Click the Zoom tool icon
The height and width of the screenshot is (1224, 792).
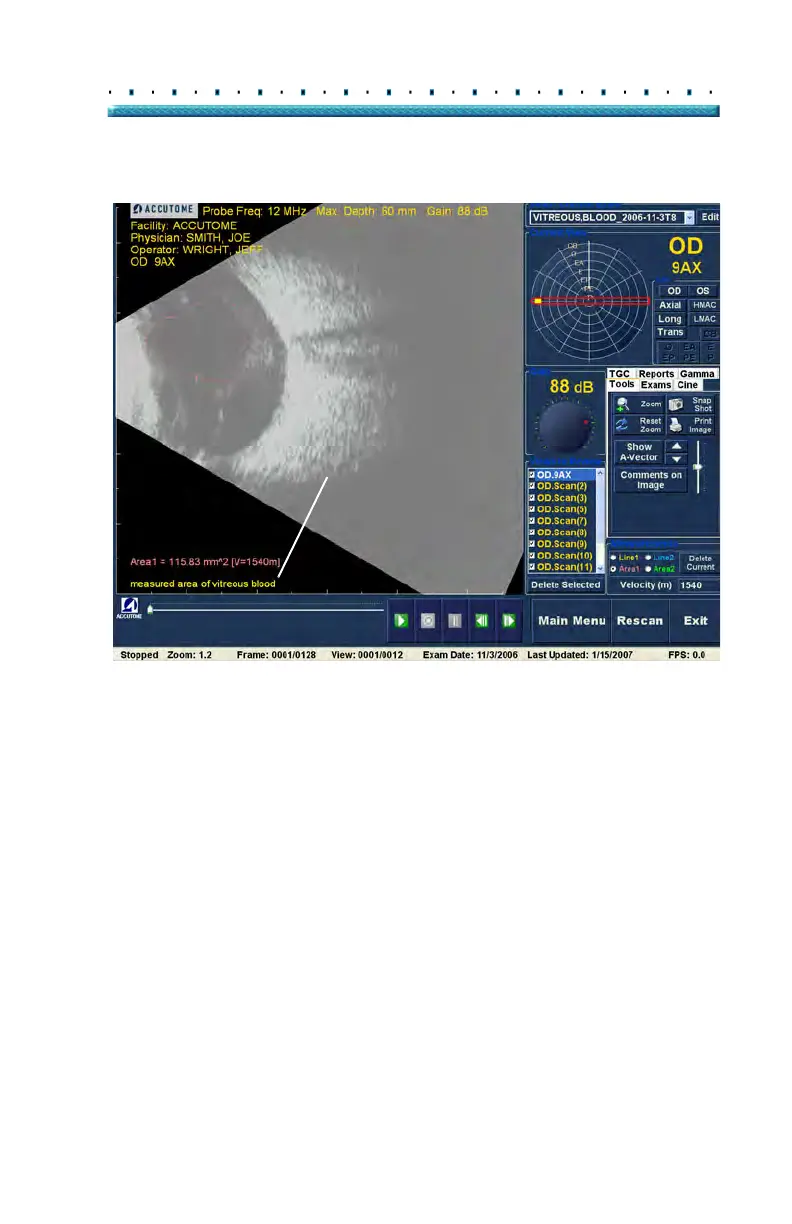[624, 405]
